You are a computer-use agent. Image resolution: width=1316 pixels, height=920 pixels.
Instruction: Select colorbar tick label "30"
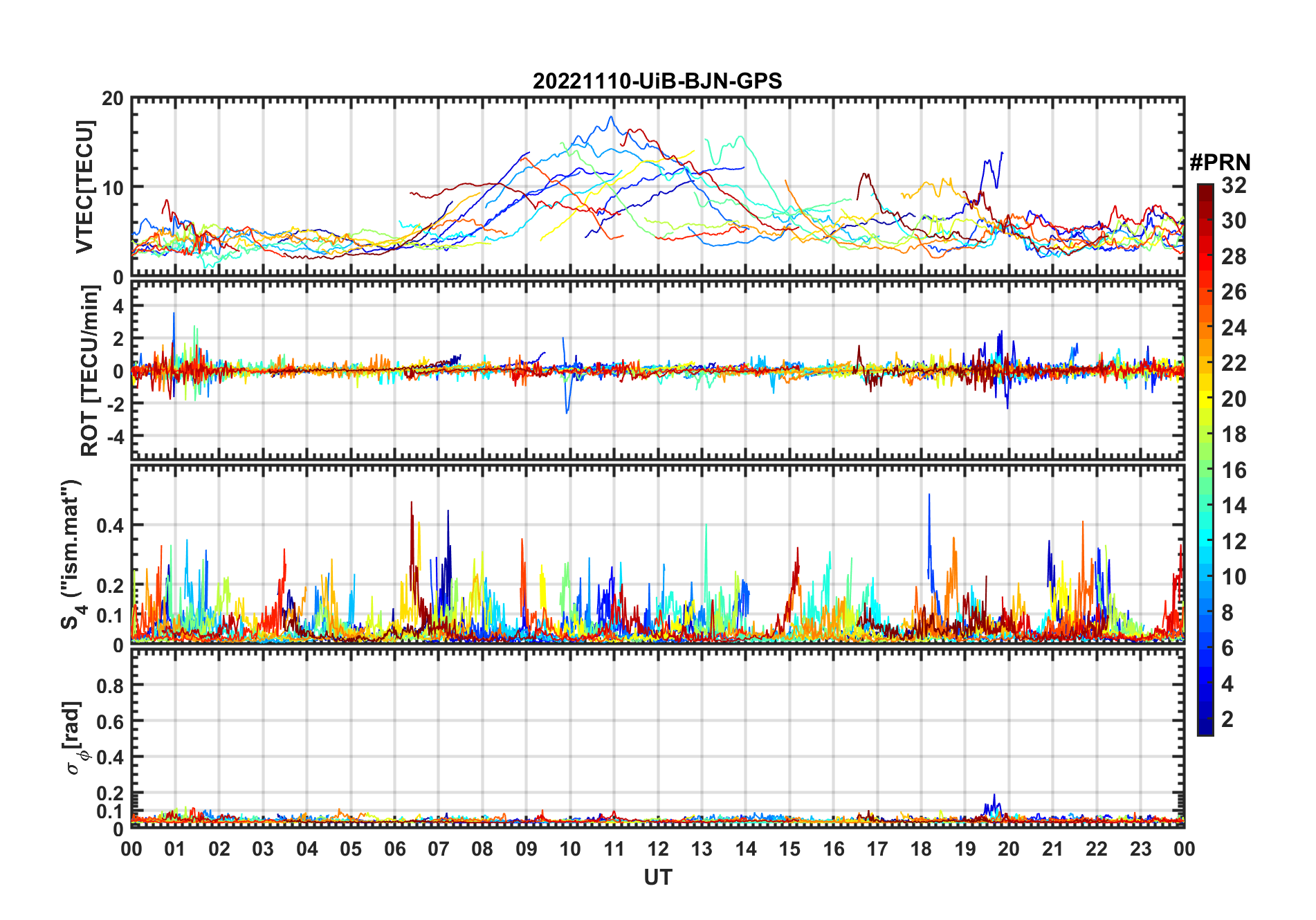(1234, 221)
